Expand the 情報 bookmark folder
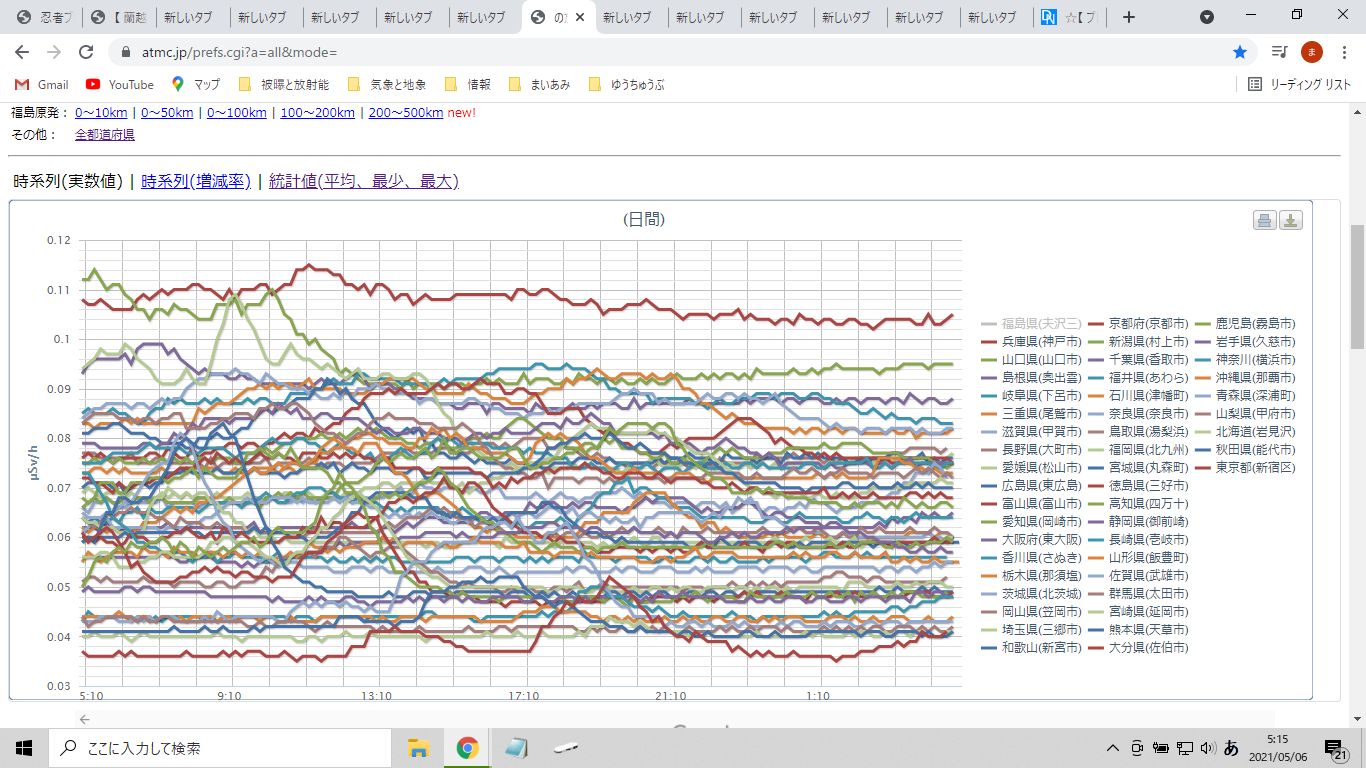Screen dimensions: 1366x768 point(467,85)
